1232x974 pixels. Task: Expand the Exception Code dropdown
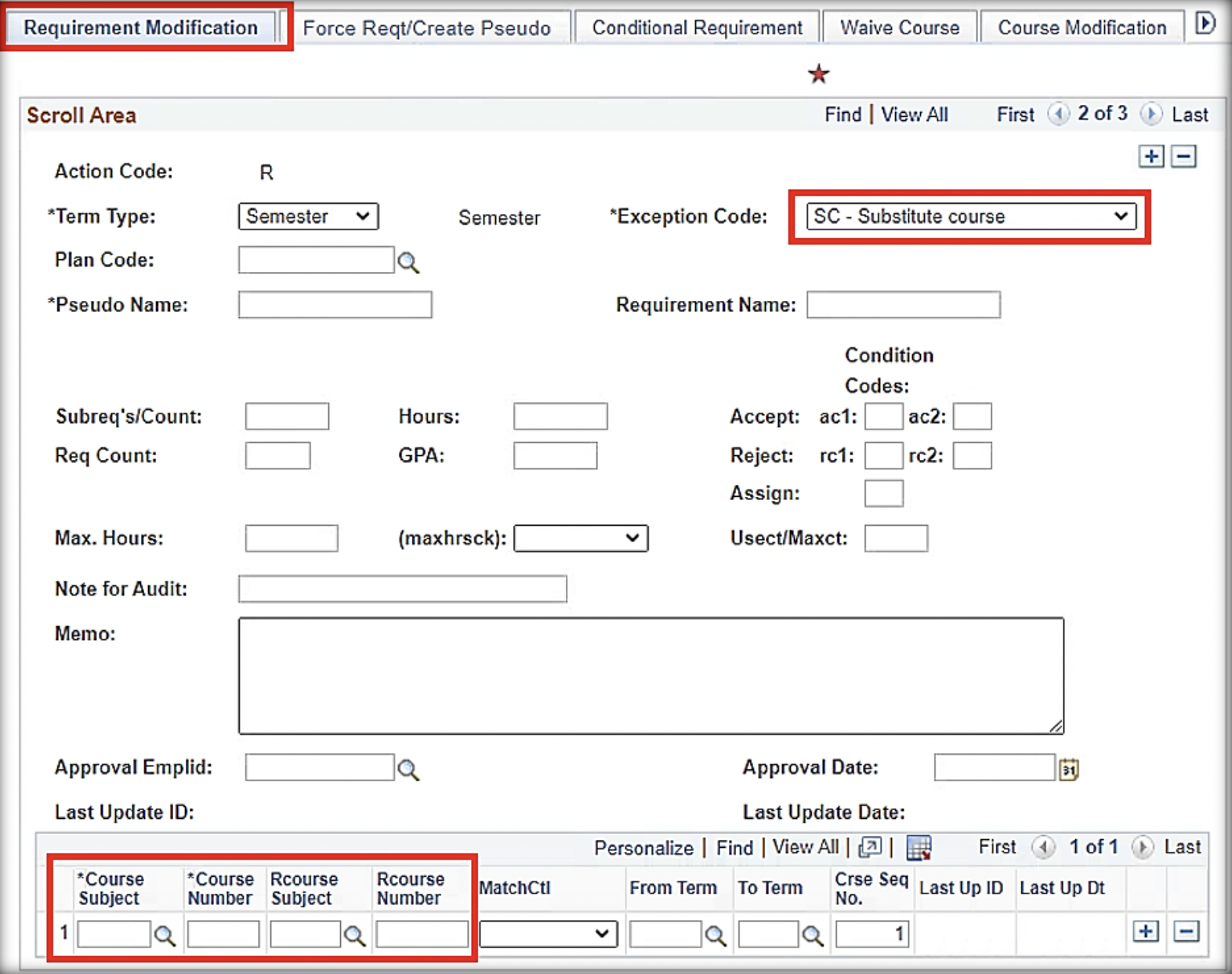coord(970,216)
